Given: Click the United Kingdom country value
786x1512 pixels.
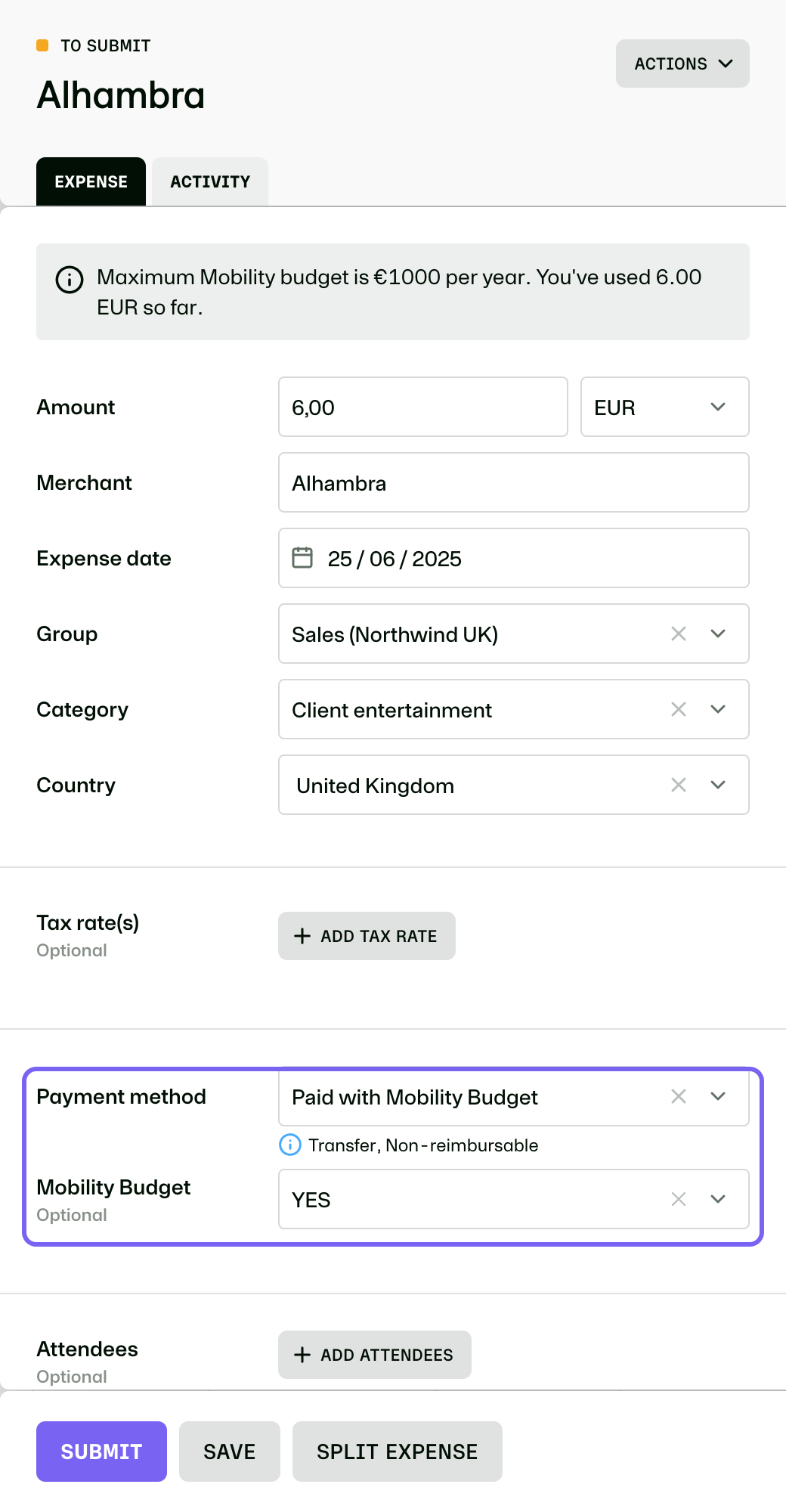Looking at the screenshot, I should click(375, 785).
